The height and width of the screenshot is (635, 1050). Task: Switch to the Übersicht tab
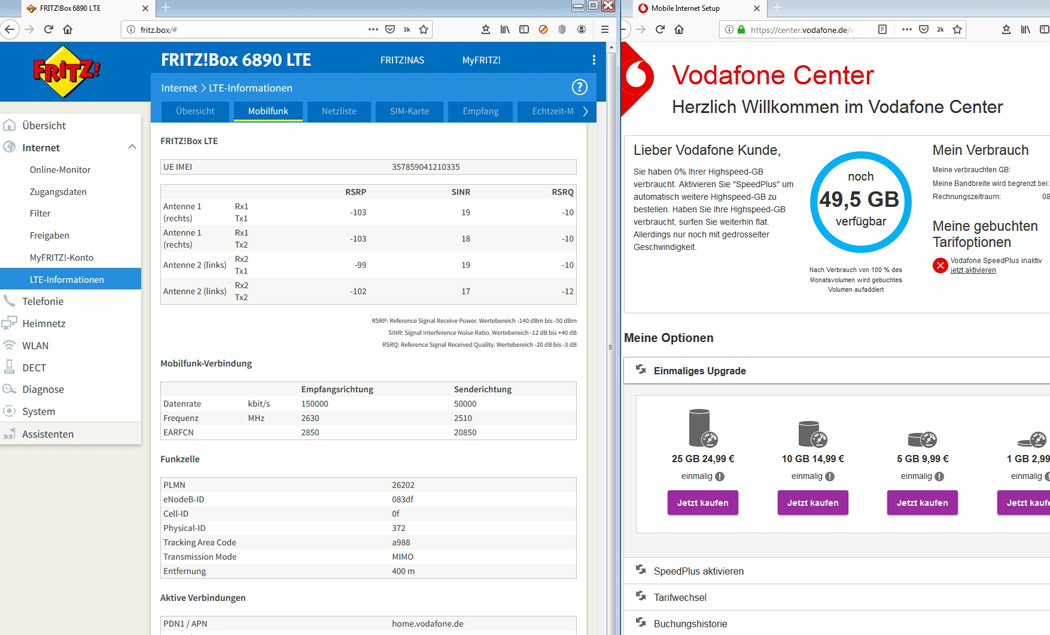point(195,111)
